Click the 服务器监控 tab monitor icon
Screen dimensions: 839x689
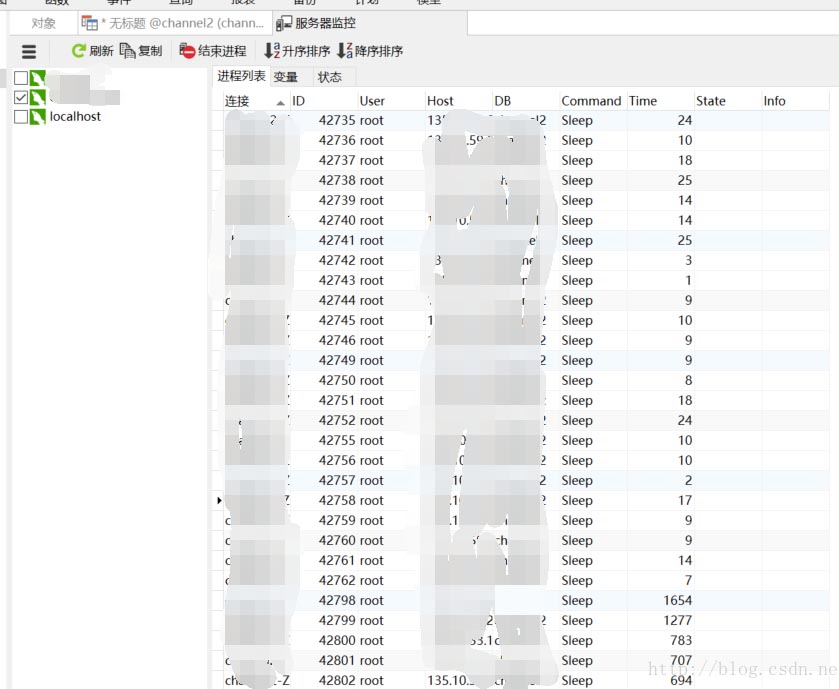(x=284, y=23)
